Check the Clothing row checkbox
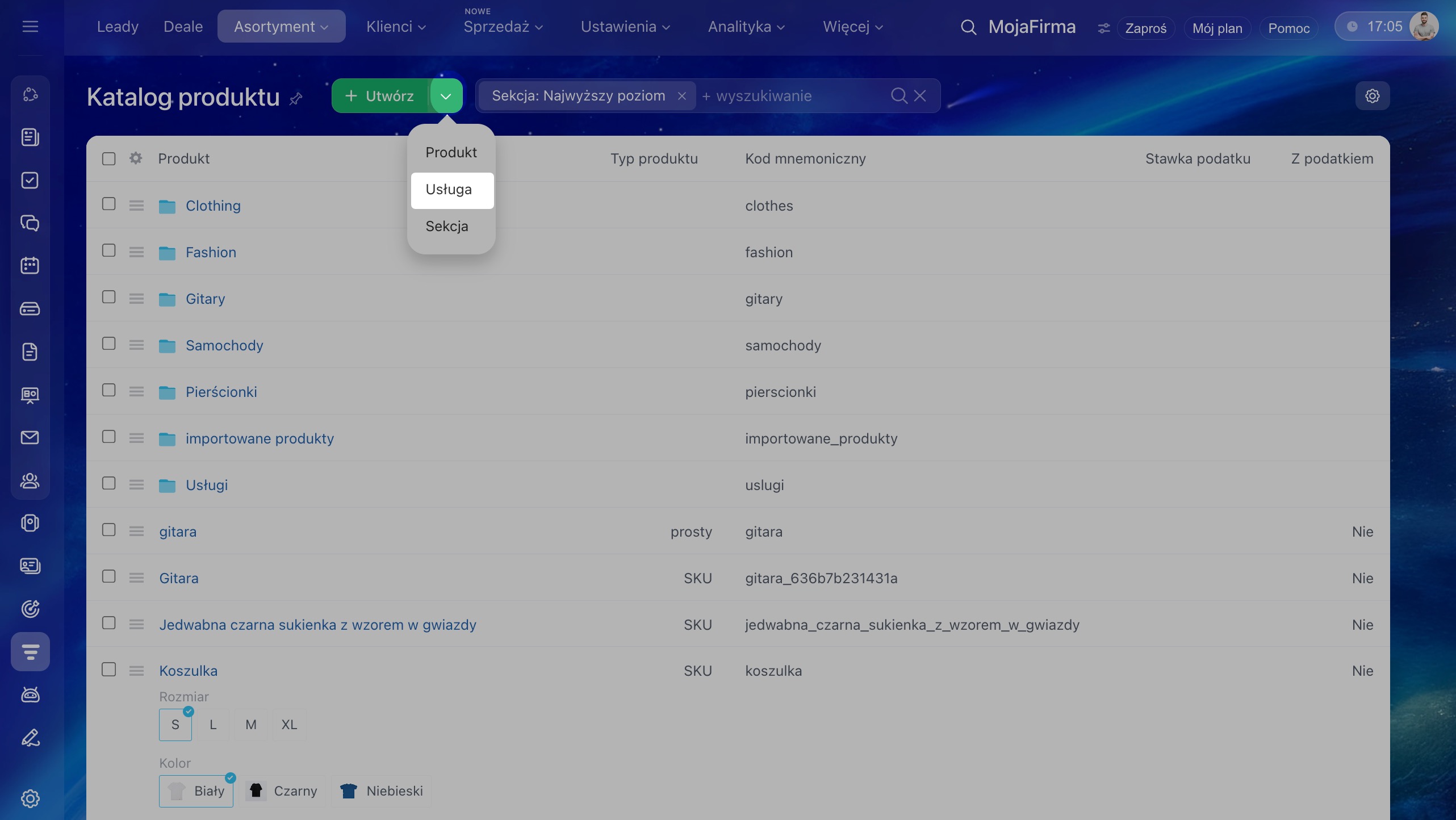This screenshot has width=1456, height=820. pyautogui.click(x=108, y=204)
